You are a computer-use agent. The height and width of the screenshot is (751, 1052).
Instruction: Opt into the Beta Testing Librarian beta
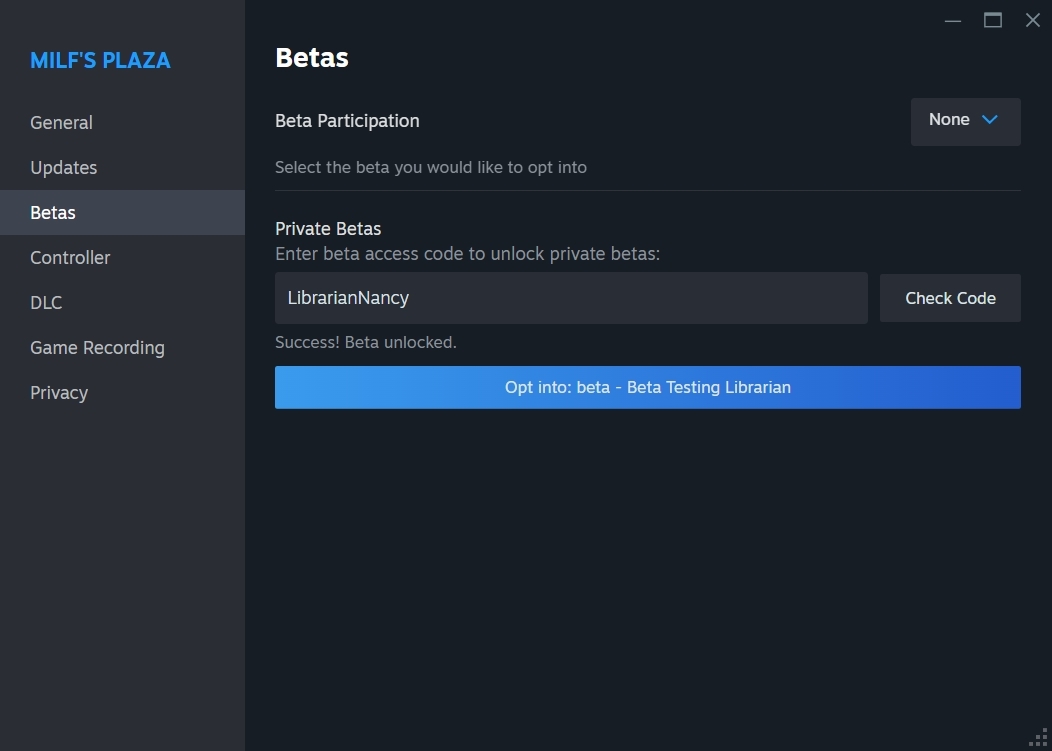647,387
